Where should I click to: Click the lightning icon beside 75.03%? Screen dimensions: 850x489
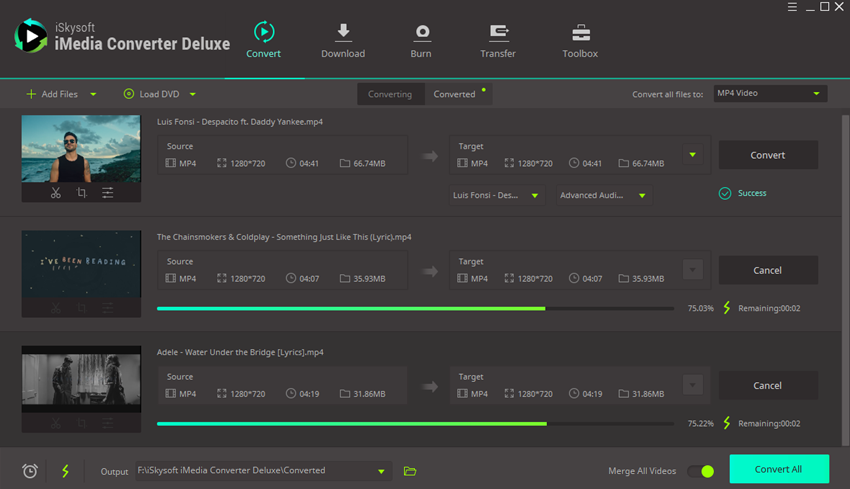coord(727,308)
